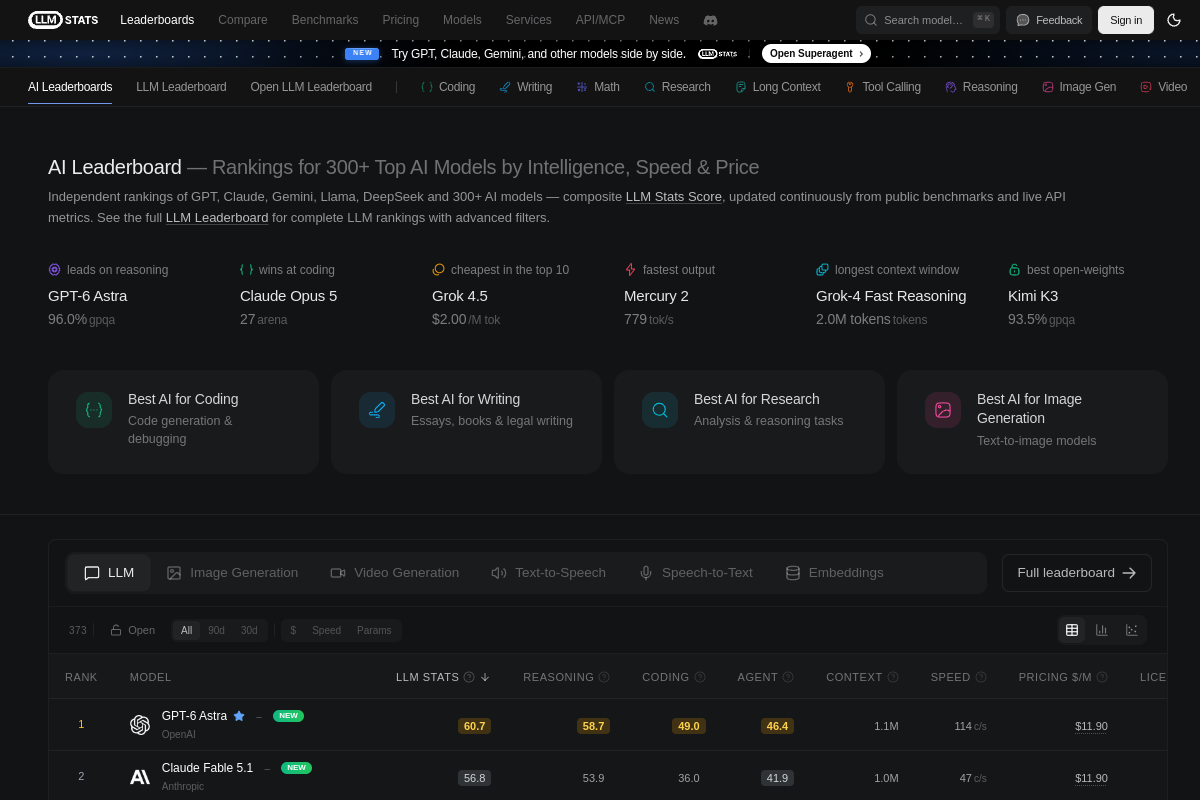Select the Math category
This screenshot has width=1200, height=800.
[598, 87]
